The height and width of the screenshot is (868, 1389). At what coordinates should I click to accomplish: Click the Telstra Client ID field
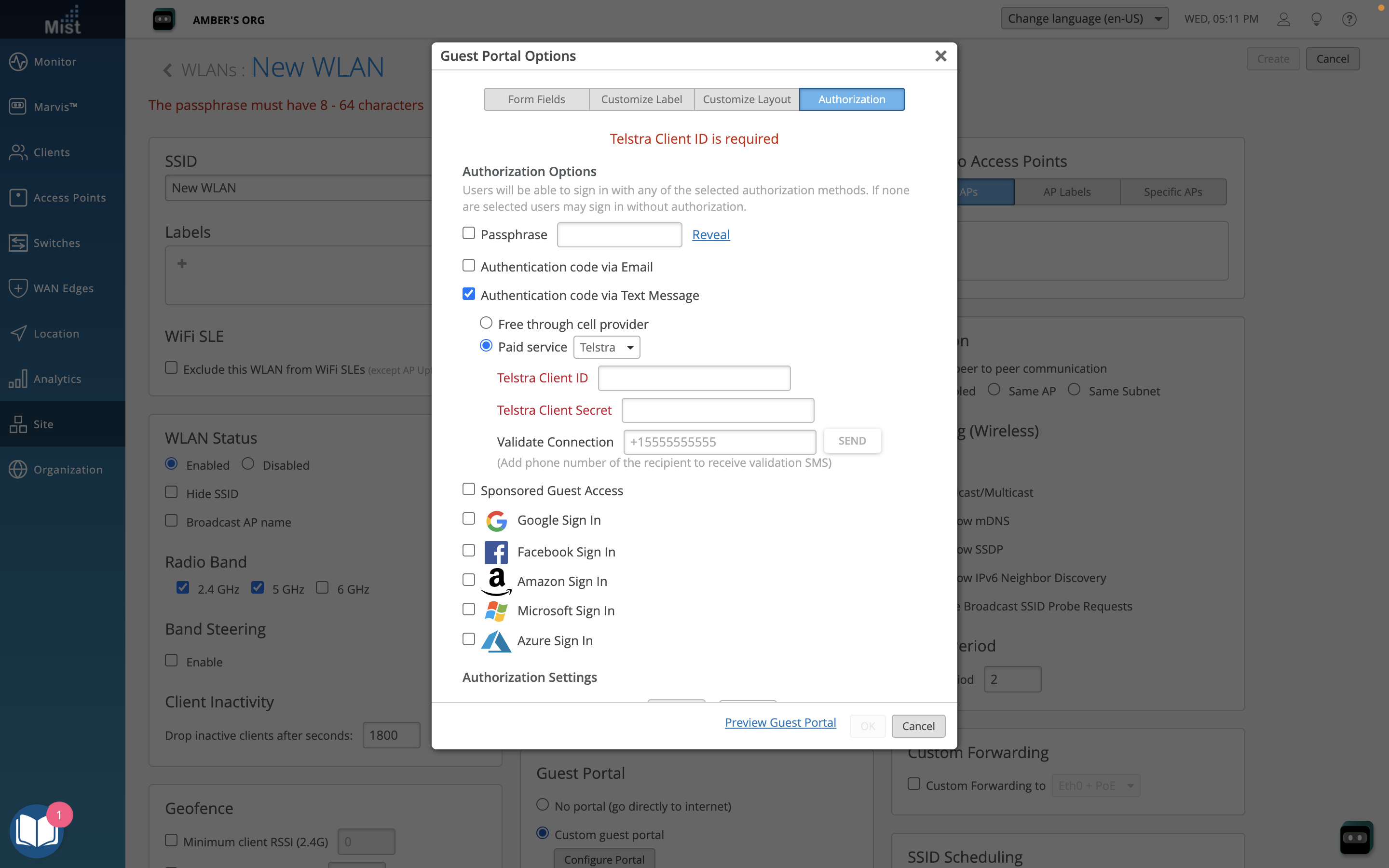tap(694, 379)
